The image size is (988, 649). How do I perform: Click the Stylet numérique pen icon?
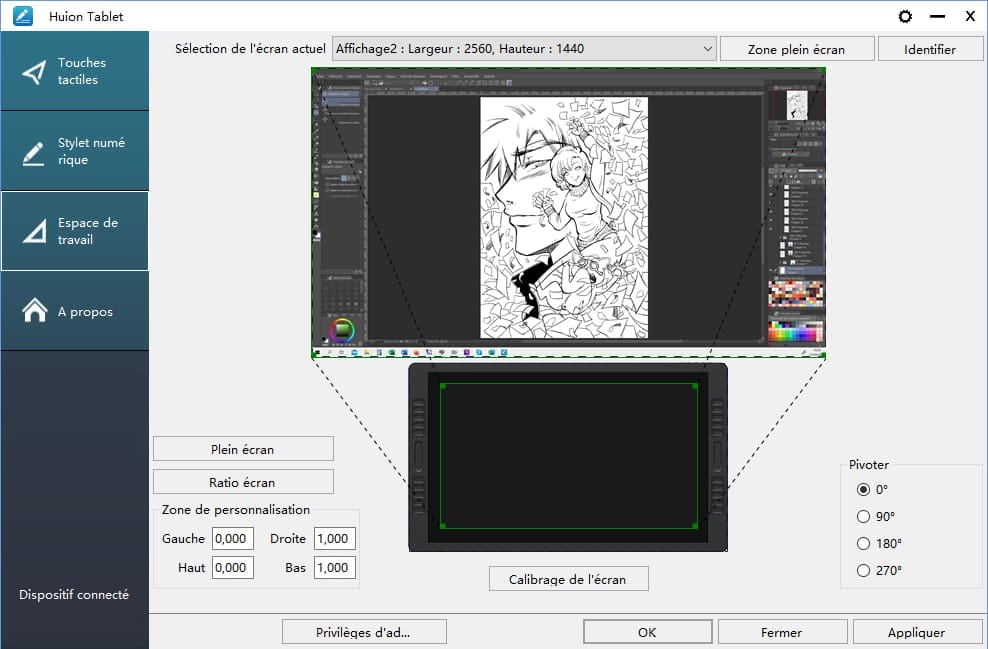tap(33, 153)
